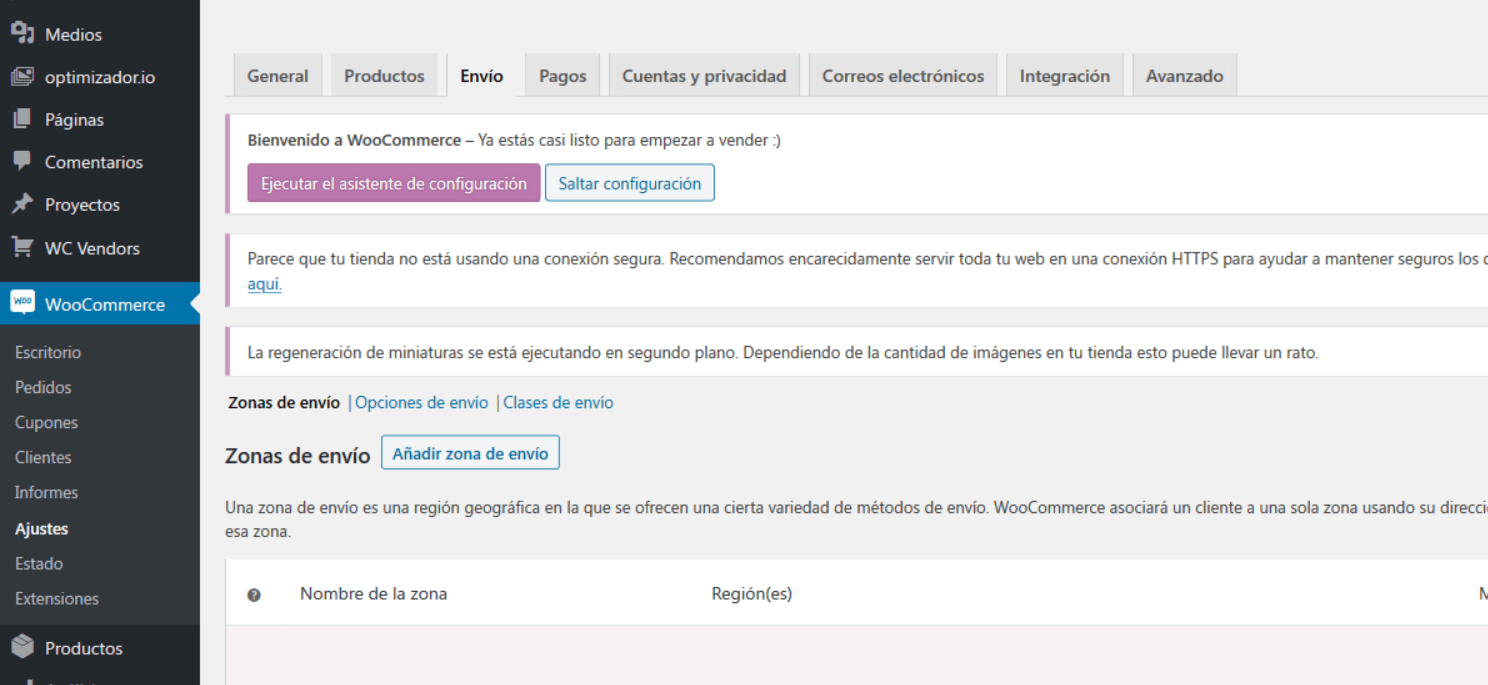This screenshot has width=1488, height=685.
Task: Click Añadir zona de envío button
Action: pyautogui.click(x=470, y=453)
